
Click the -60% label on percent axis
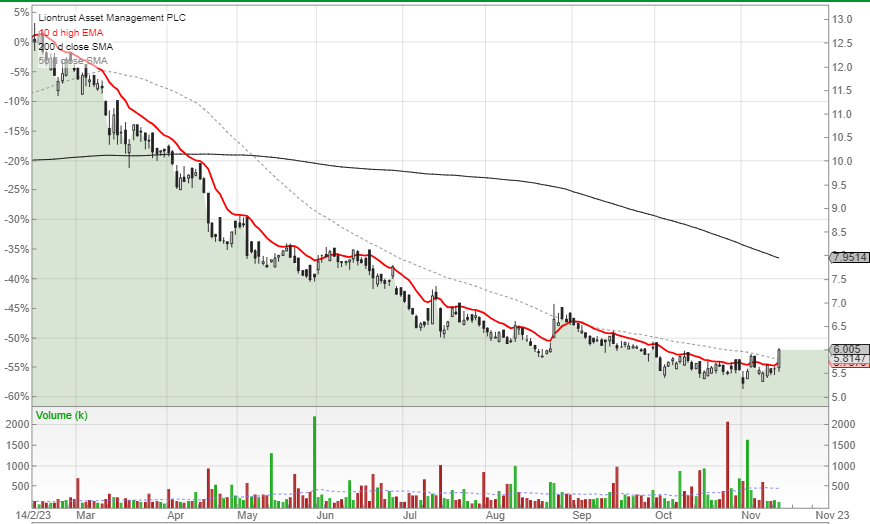tap(17, 396)
